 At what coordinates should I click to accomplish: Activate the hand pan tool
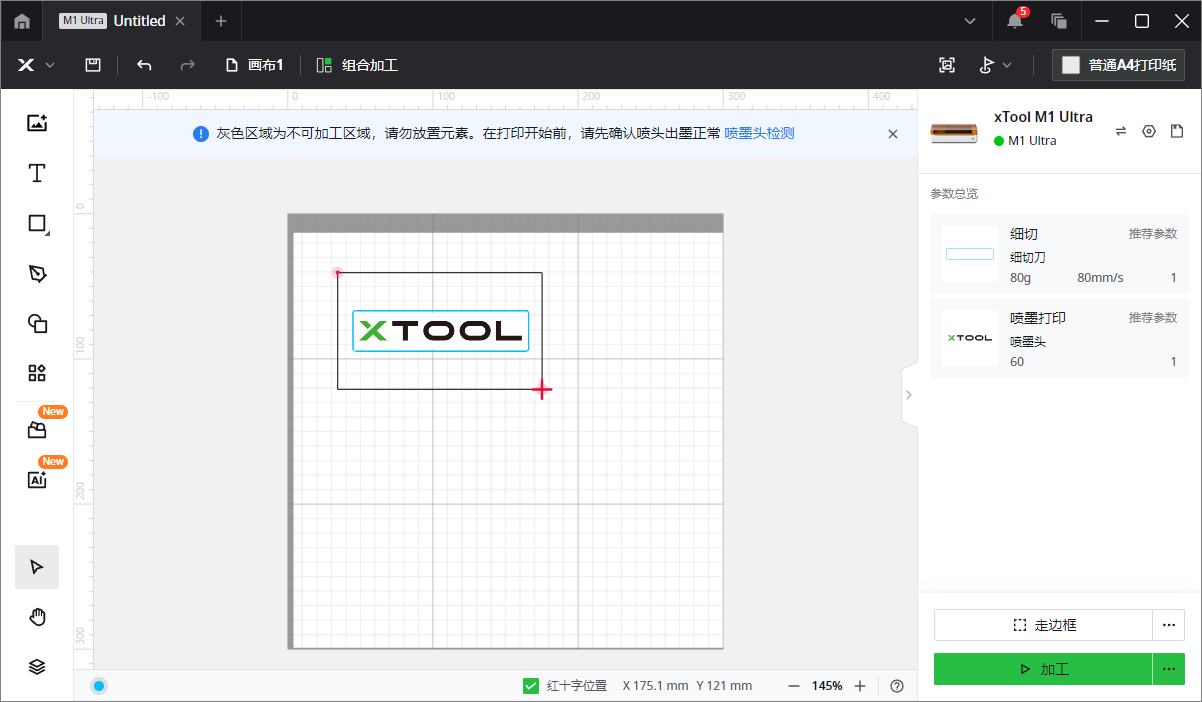(37, 617)
